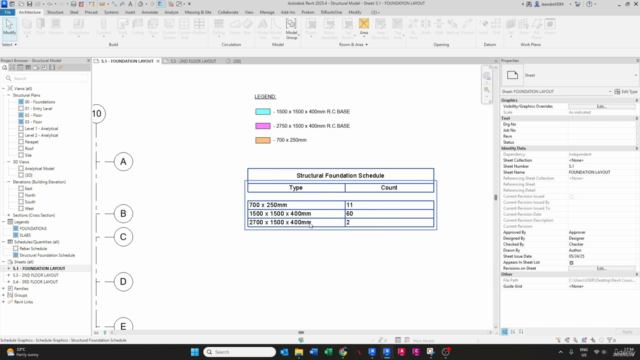The width and height of the screenshot is (640, 360).
Task: Expand the Families node
Action: 4,289
